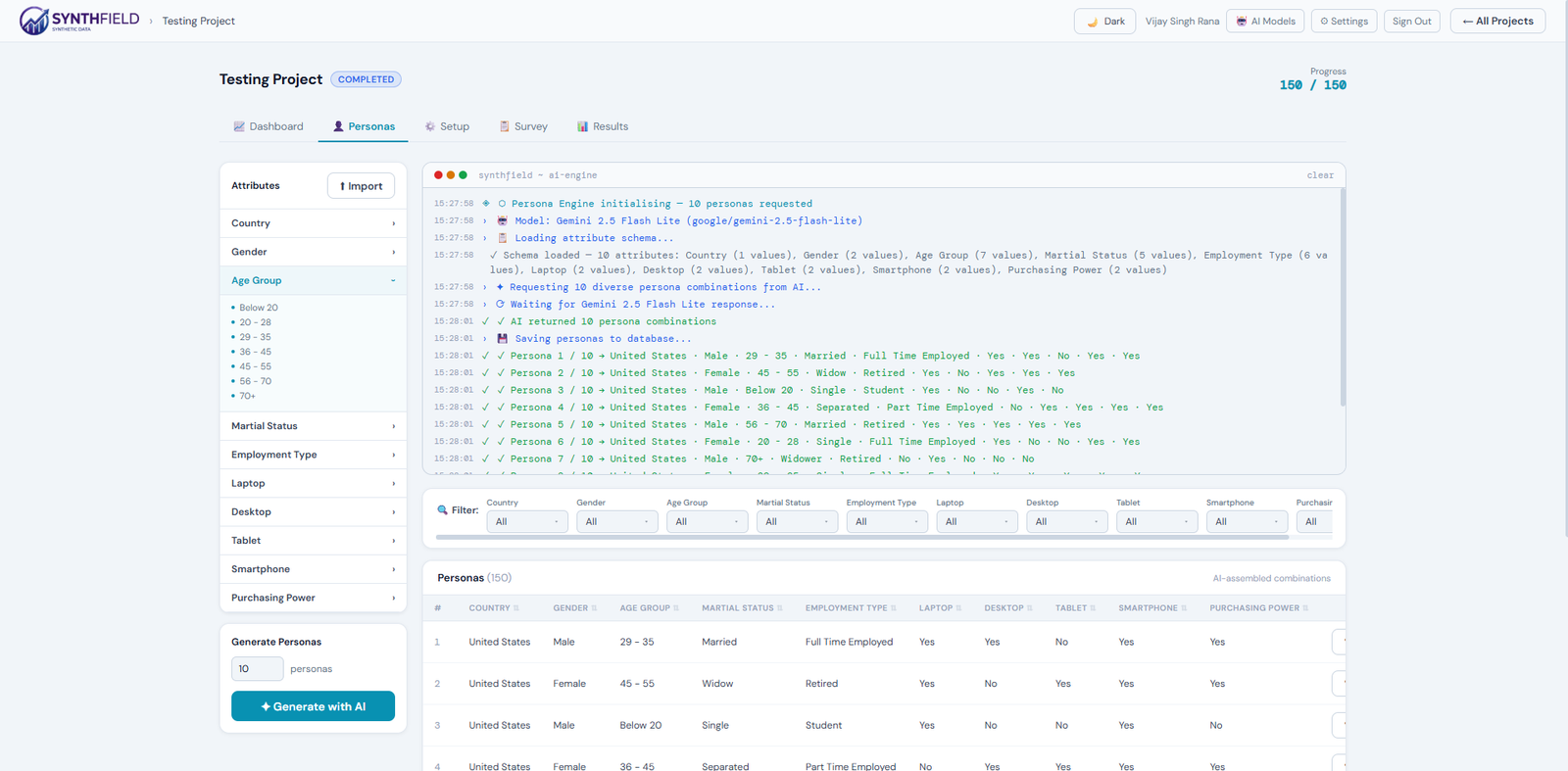The image size is (1568, 771).
Task: Click the green terminal dot
Action: pyautogui.click(x=463, y=175)
